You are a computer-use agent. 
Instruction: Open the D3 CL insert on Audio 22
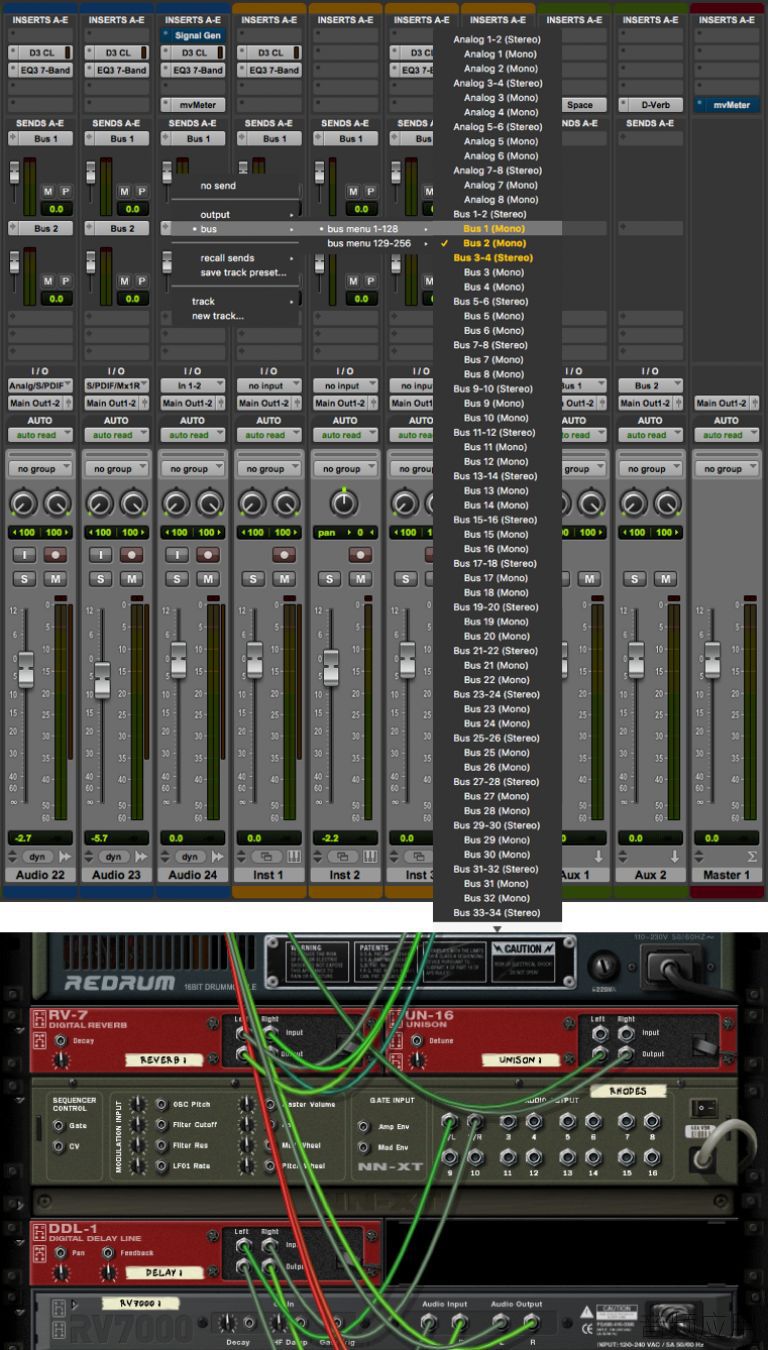pyautogui.click(x=41, y=52)
